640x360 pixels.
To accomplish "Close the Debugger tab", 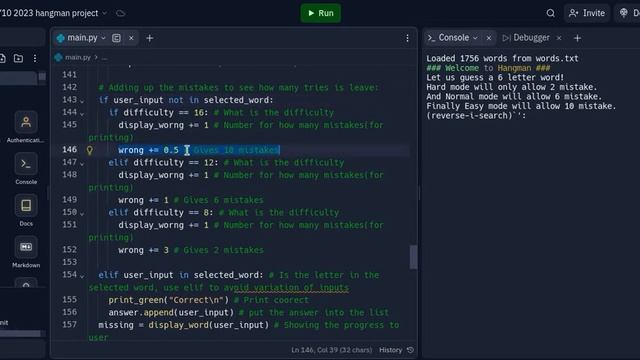I will coord(559,38).
